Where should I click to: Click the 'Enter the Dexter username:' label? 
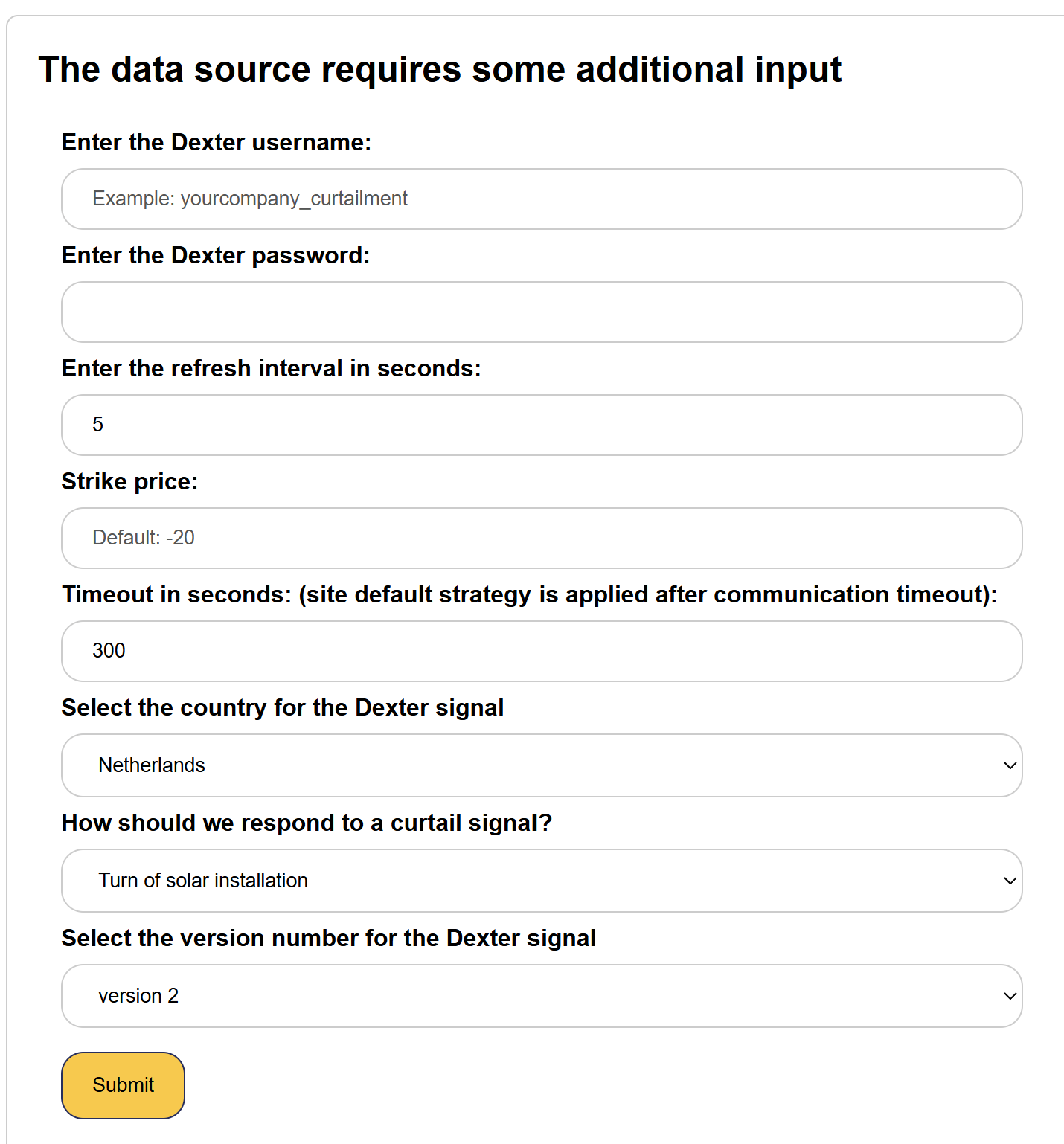tap(216, 142)
